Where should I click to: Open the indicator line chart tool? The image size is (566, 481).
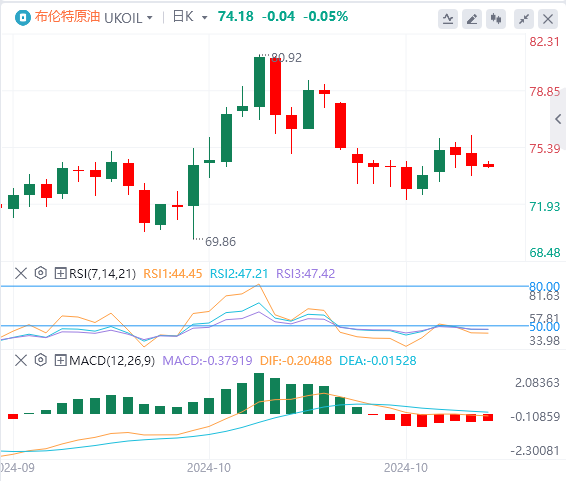coord(448,19)
